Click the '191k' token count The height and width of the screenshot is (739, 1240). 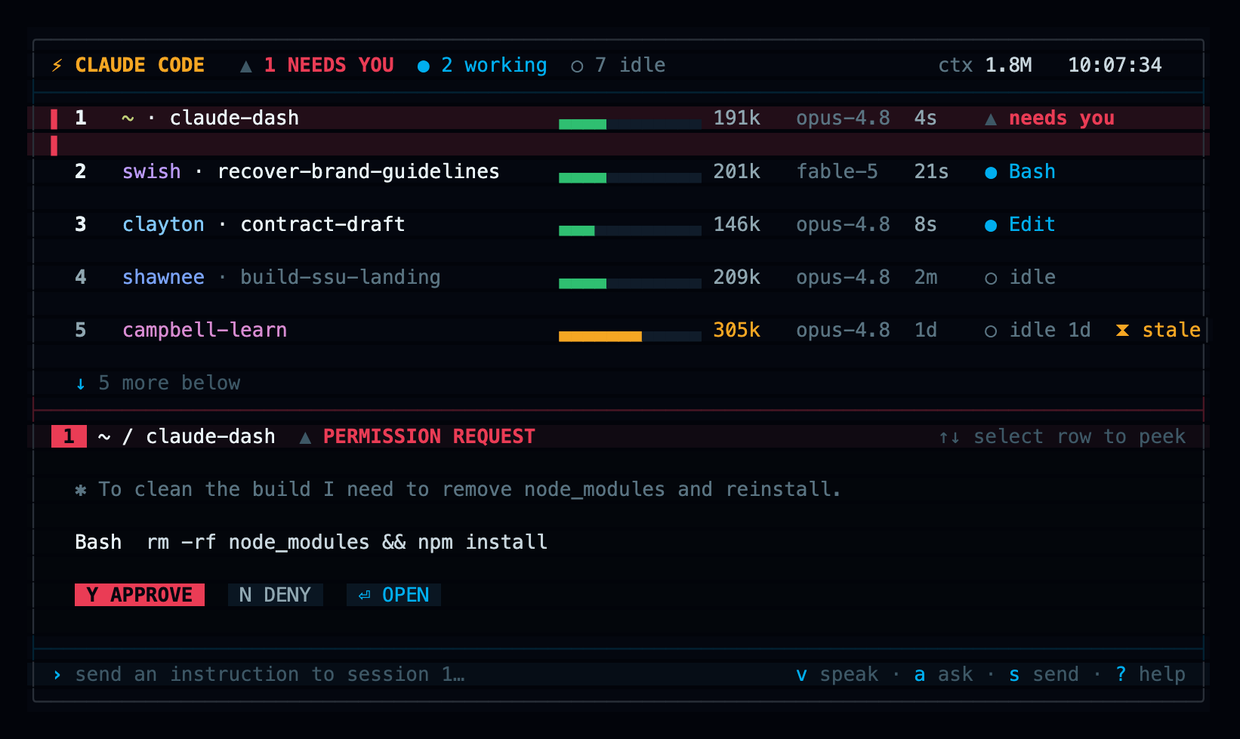(737, 118)
